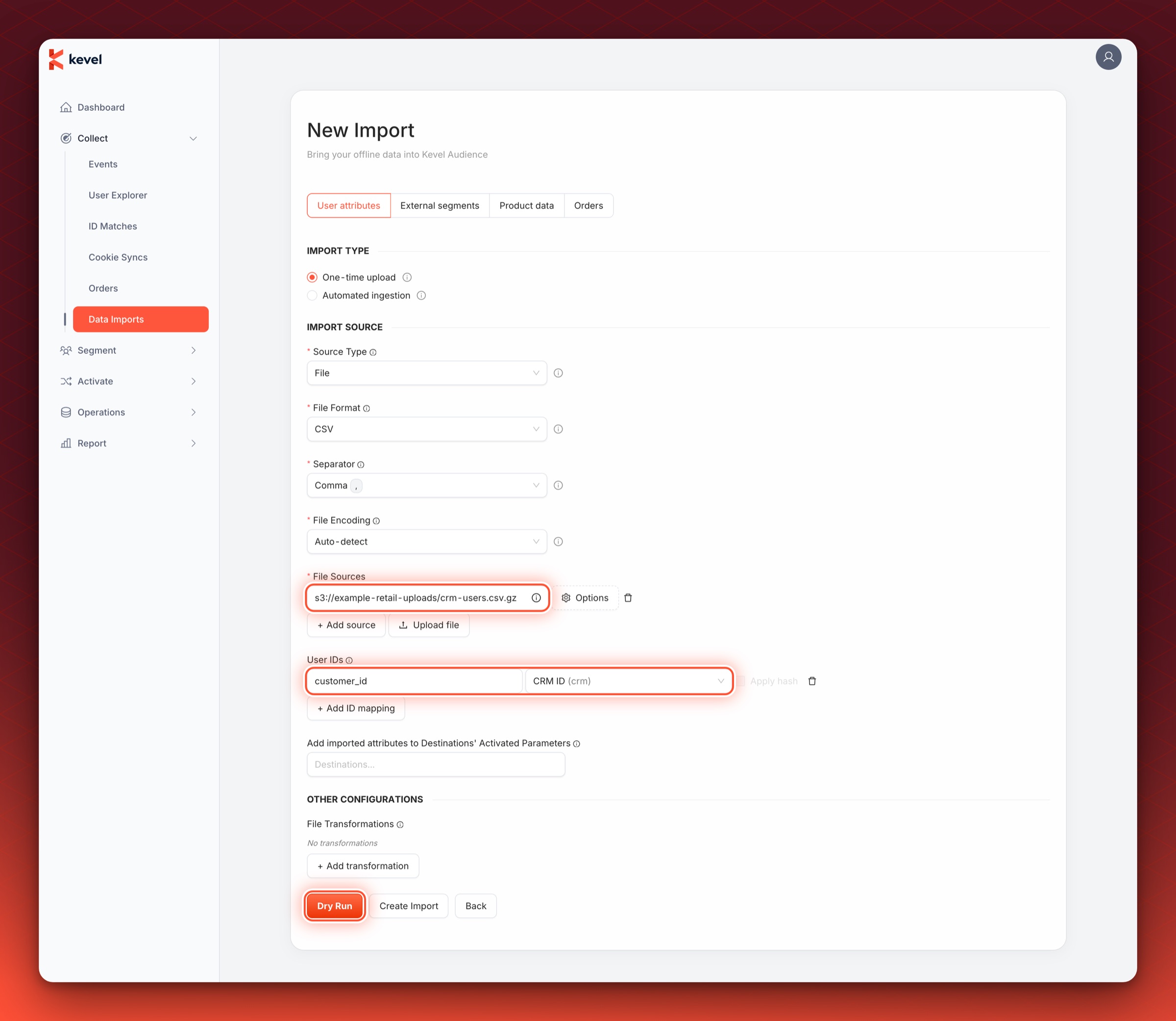
Task: Click info icon next to Activated Parameters label
Action: click(576, 744)
